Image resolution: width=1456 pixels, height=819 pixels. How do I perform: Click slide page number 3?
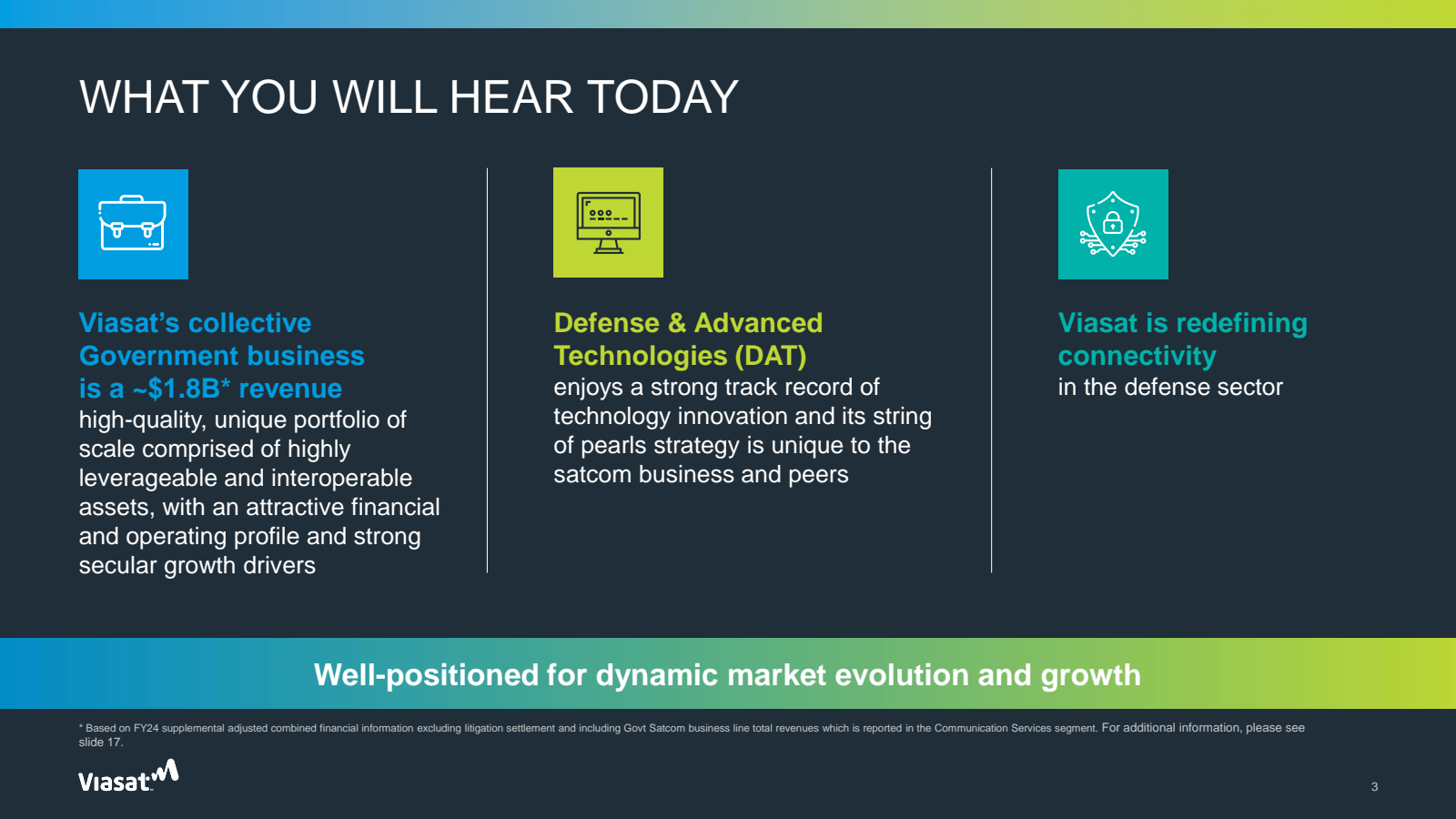(x=1374, y=786)
